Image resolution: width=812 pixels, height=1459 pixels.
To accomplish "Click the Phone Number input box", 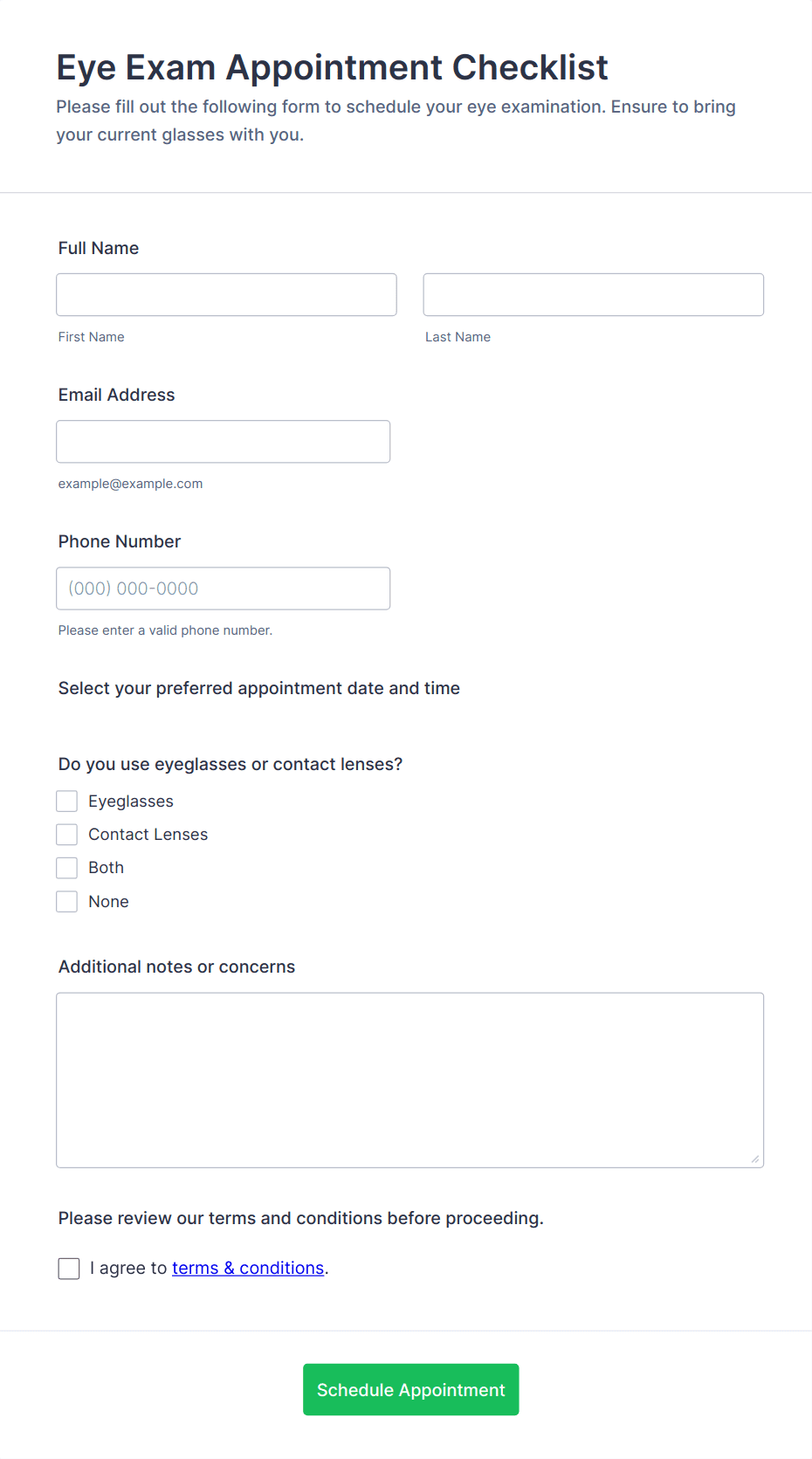I will 223,588.
